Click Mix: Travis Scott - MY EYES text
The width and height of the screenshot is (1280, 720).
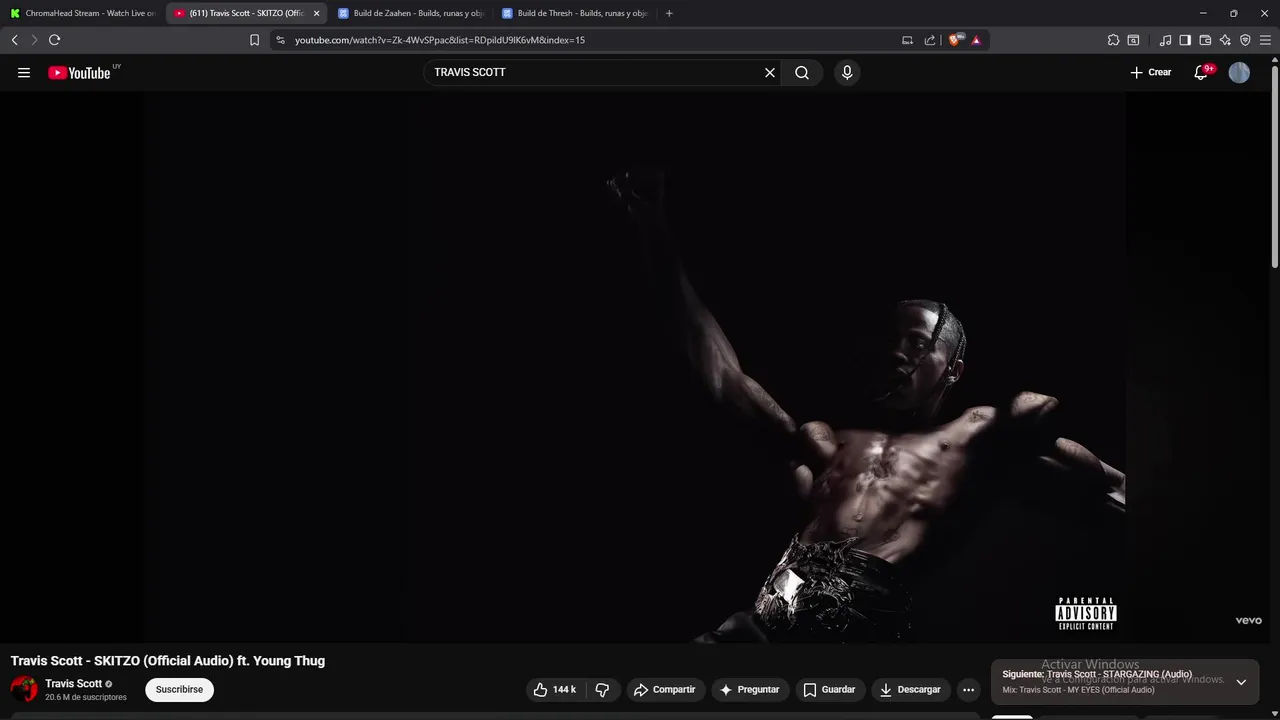pyautogui.click(x=1078, y=690)
